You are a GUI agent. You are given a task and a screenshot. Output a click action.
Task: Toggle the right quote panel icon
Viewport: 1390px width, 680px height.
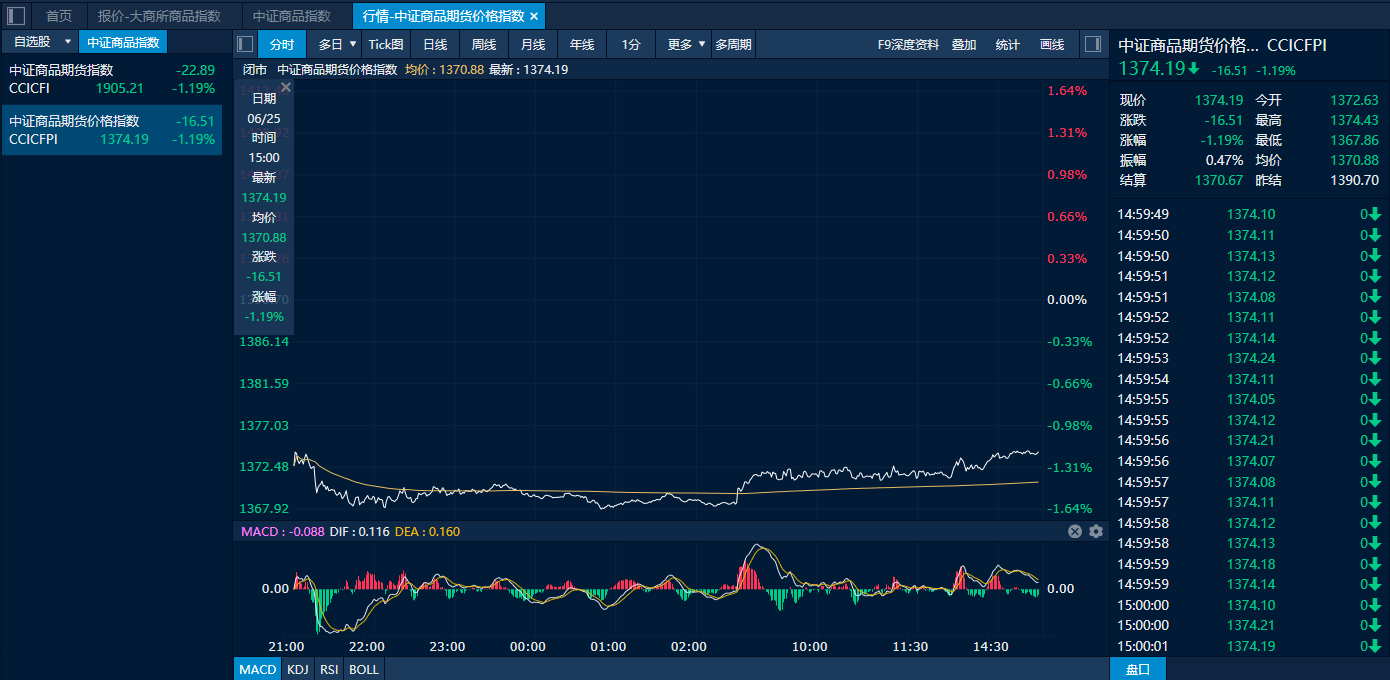point(1093,44)
